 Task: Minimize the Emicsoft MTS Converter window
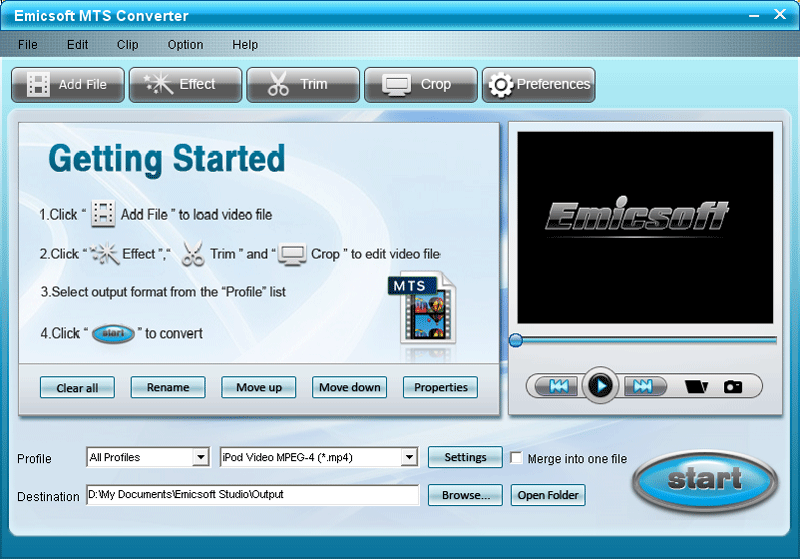point(754,15)
